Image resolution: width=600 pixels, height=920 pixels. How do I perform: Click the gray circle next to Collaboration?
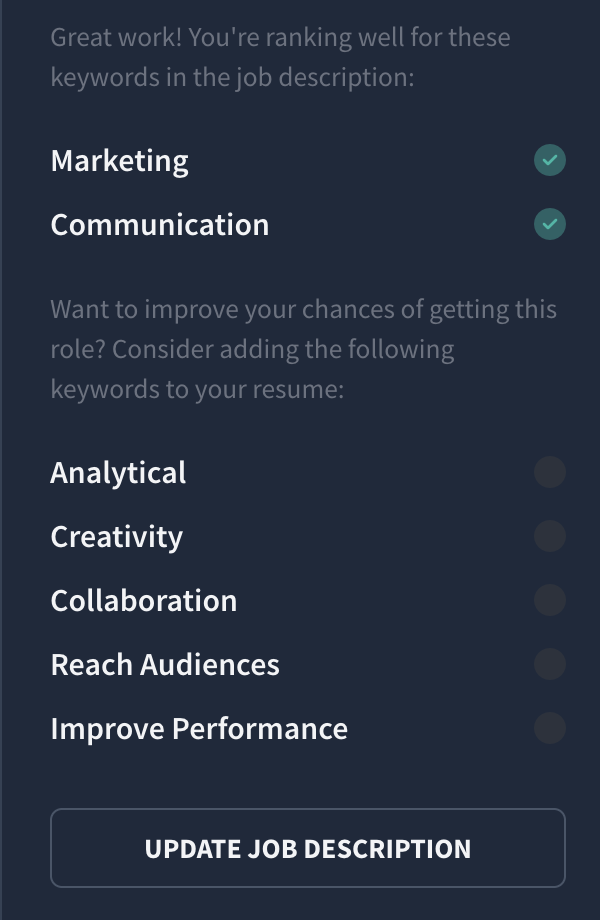pyautogui.click(x=550, y=600)
